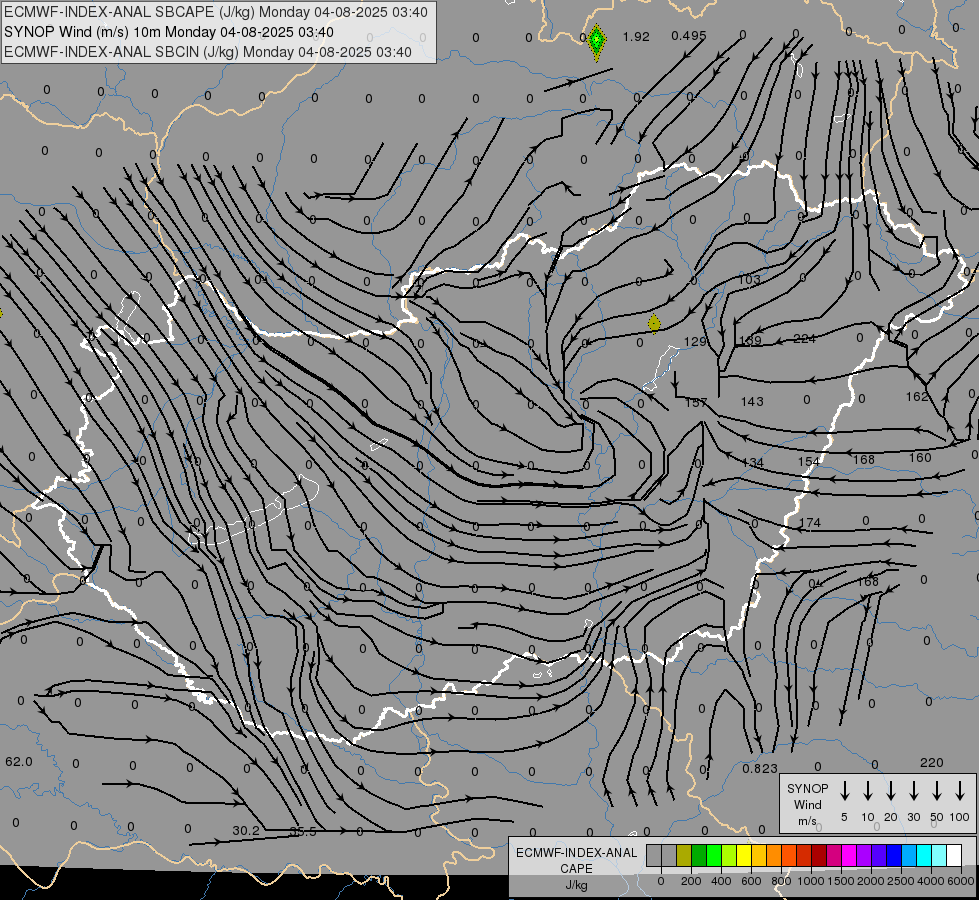The image size is (979, 900).
Task: Click the CAPE value 224
Action: pyautogui.click(x=804, y=339)
